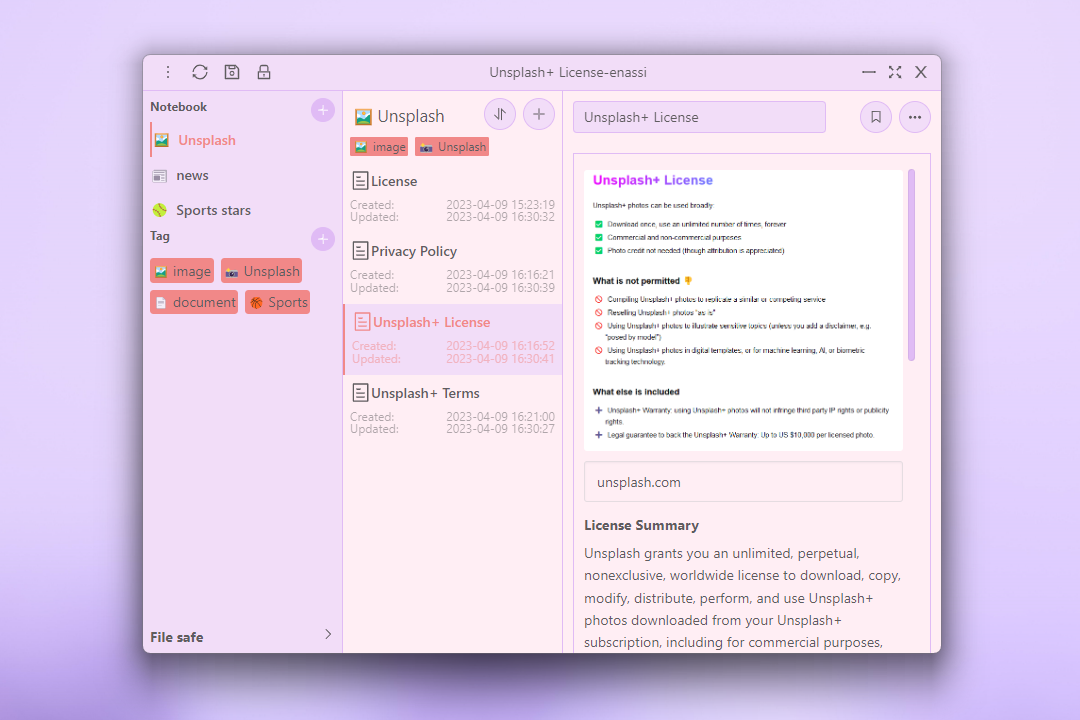
Task: Click the License Summary heading
Action: (x=641, y=525)
